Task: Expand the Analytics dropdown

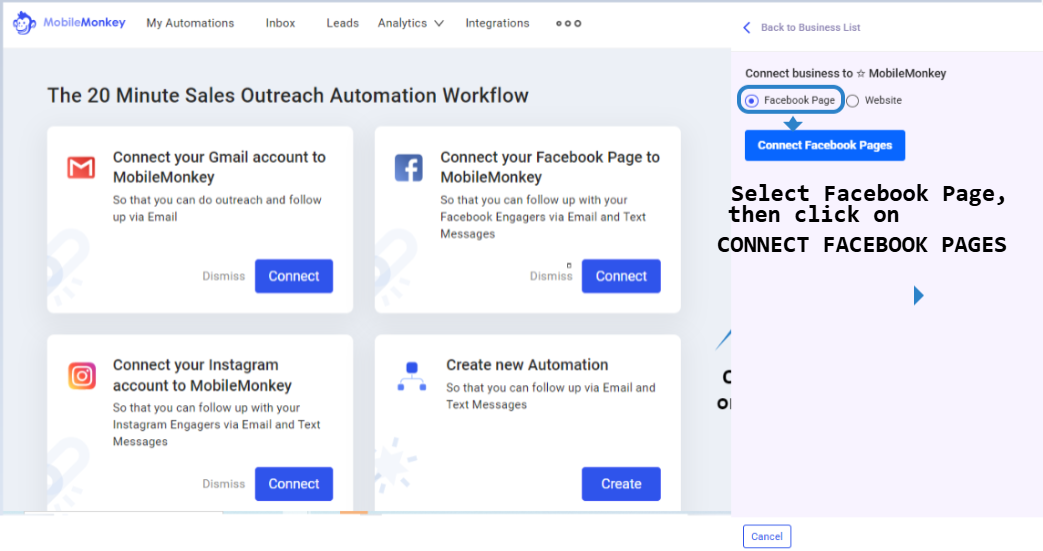Action: tap(410, 23)
